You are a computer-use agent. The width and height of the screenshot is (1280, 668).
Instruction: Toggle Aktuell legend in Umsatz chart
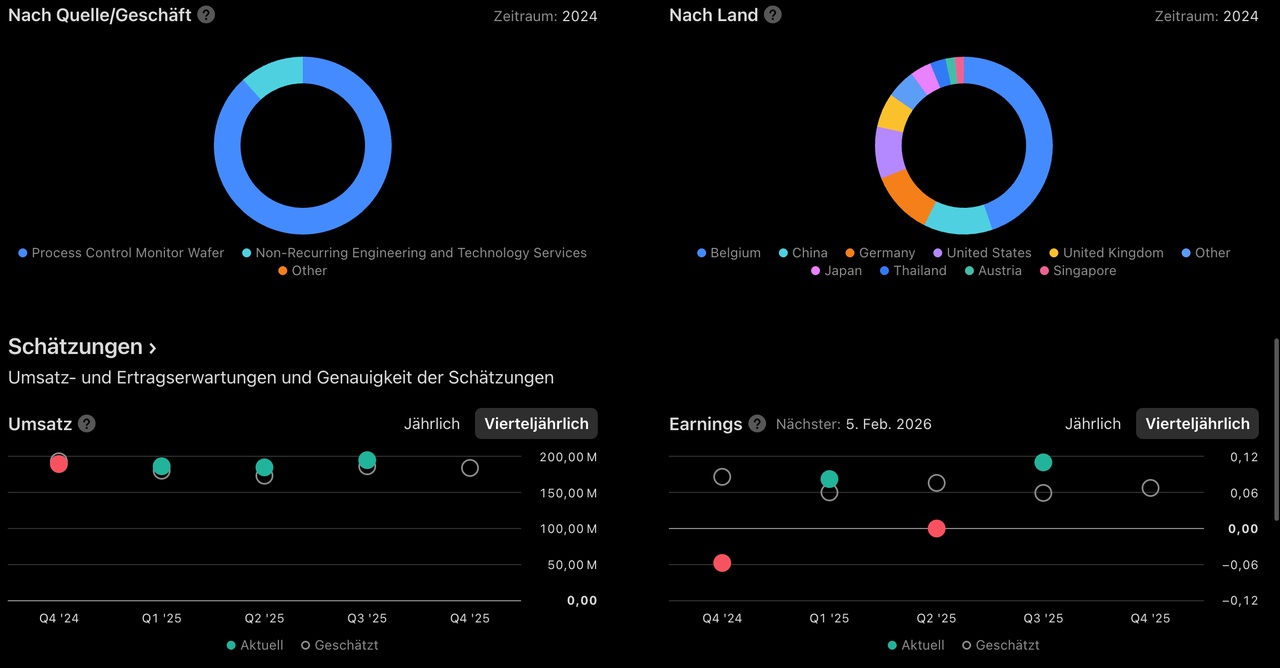pyautogui.click(x=255, y=646)
